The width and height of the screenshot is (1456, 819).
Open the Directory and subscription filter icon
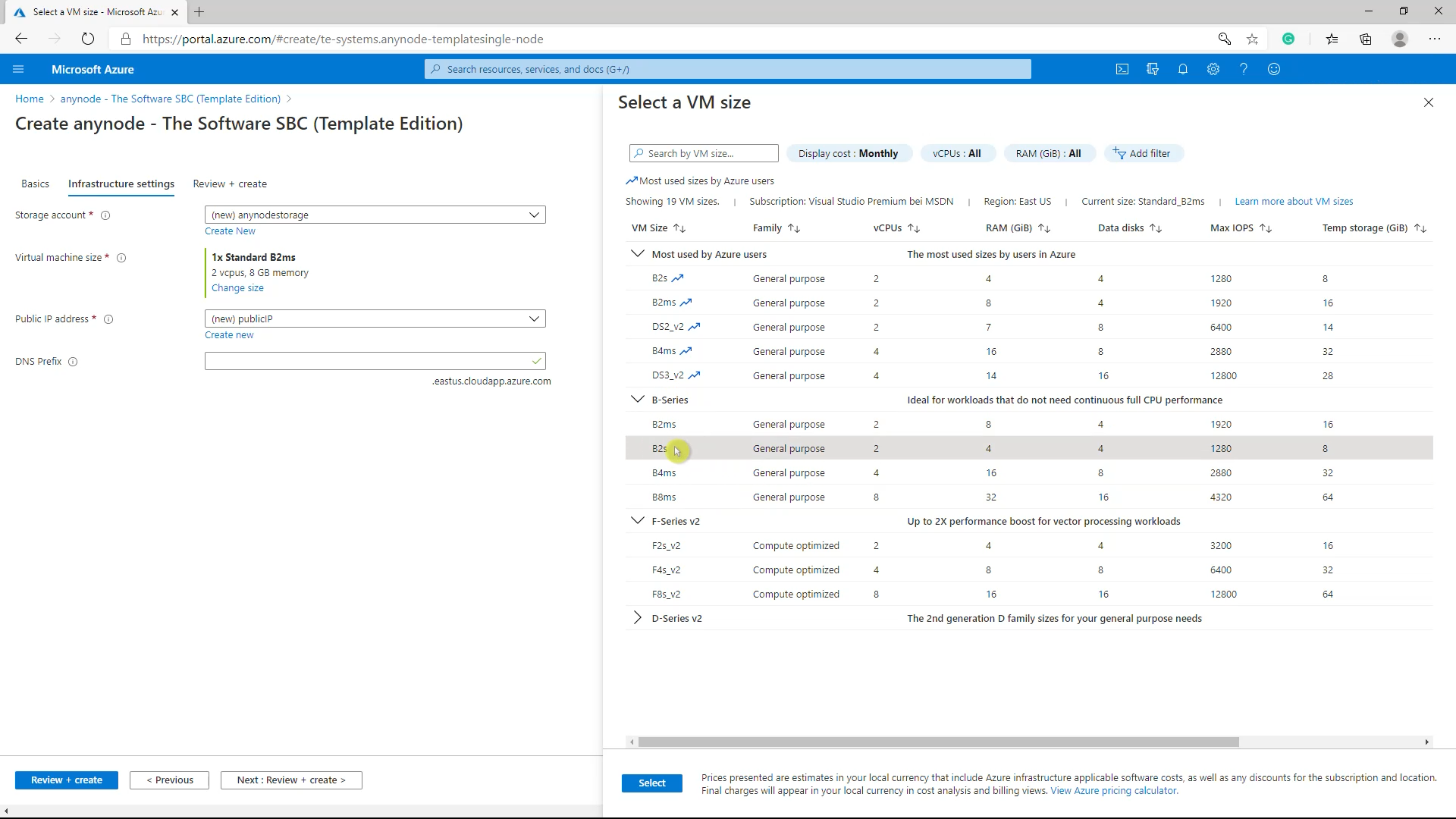pyautogui.click(x=1153, y=69)
